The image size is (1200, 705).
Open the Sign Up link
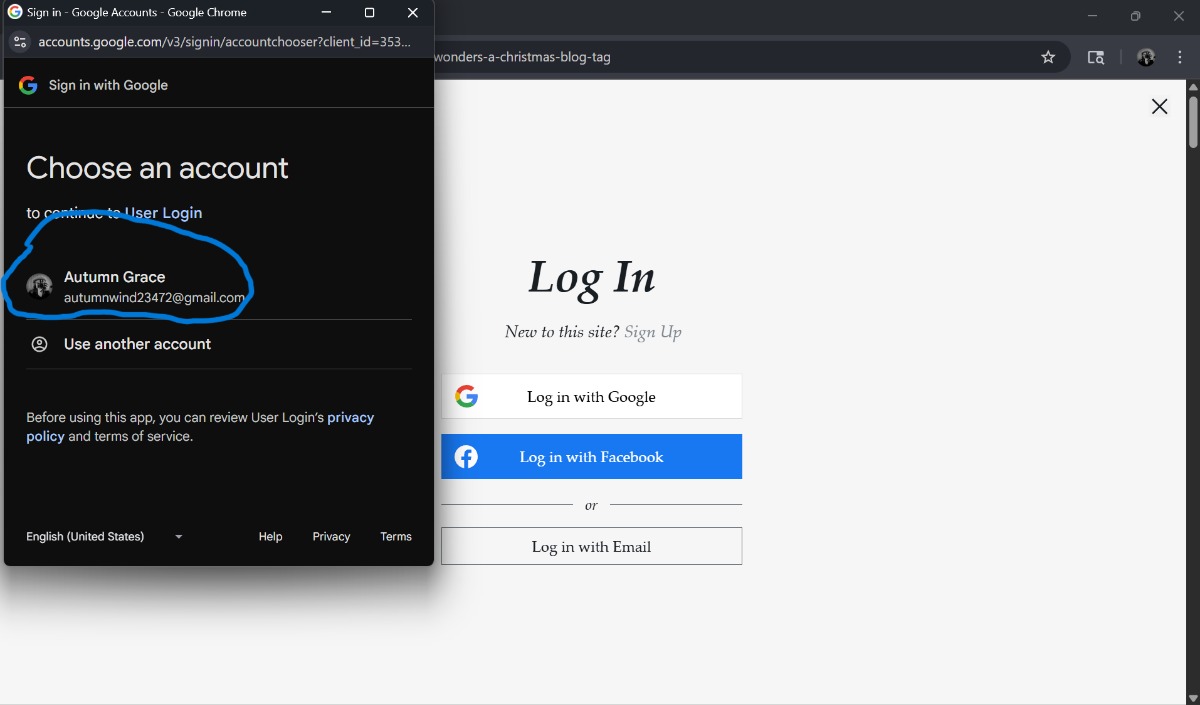(652, 332)
